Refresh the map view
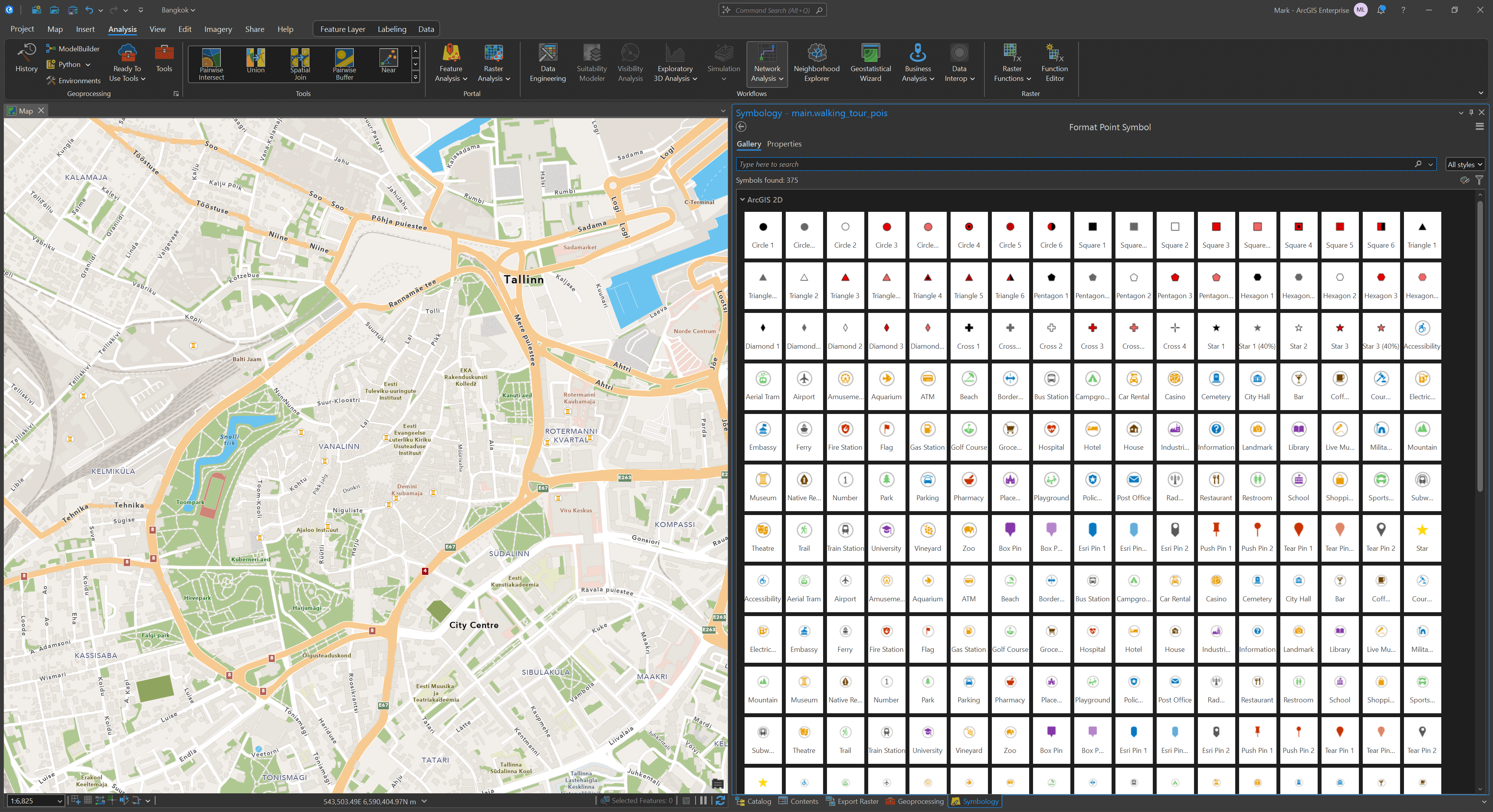 click(720, 800)
